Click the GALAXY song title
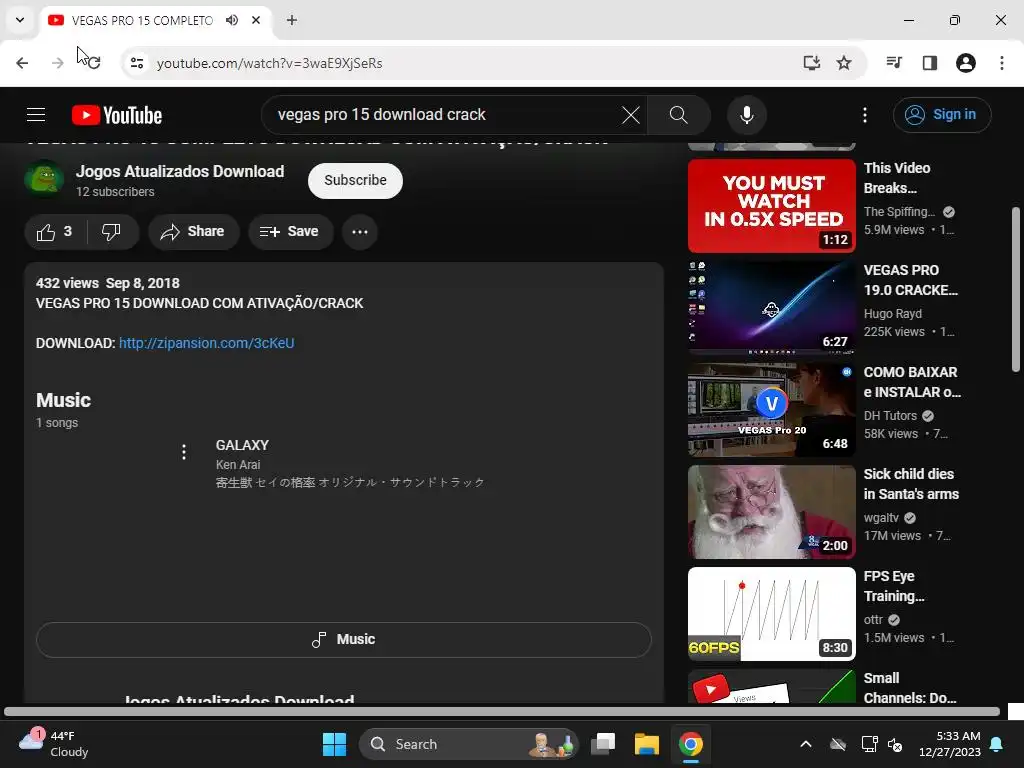This screenshot has height=768, width=1024. tap(242, 445)
